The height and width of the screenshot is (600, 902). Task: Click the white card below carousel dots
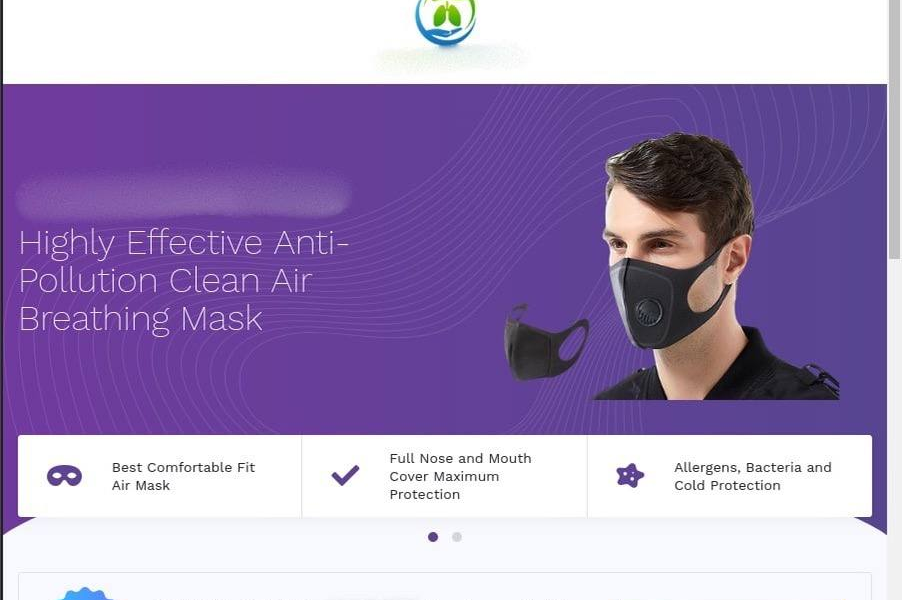tap(445, 587)
